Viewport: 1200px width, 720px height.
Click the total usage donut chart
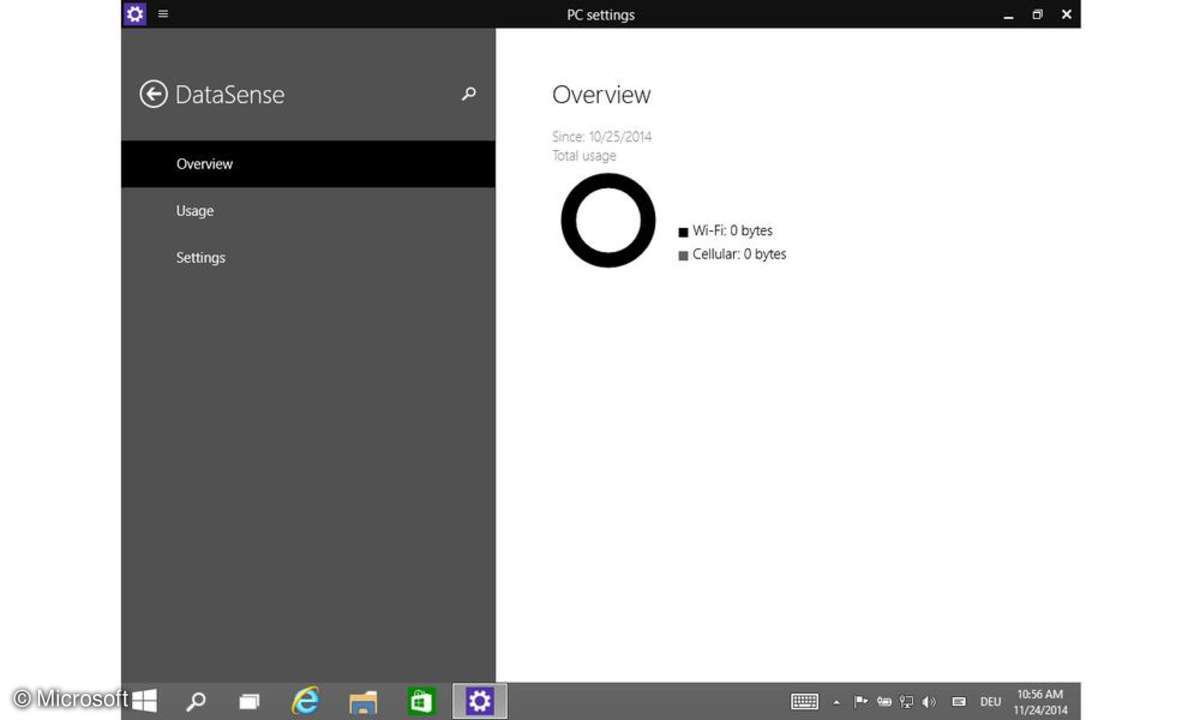tap(608, 220)
